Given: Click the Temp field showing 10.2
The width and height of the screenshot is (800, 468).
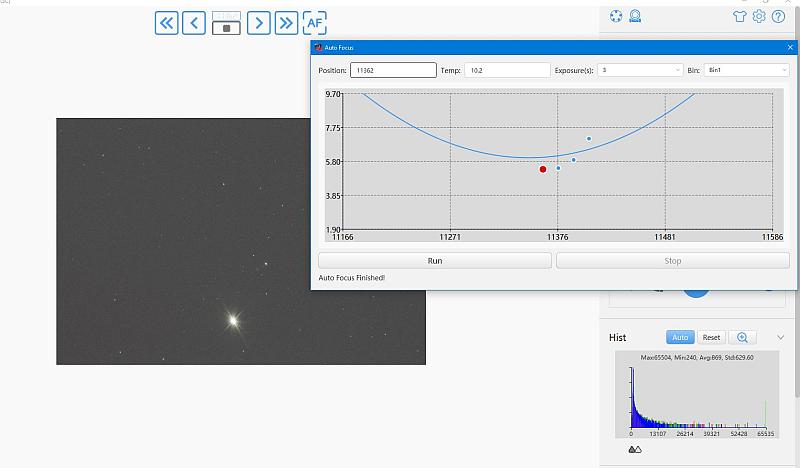Looking at the screenshot, I should point(507,70).
